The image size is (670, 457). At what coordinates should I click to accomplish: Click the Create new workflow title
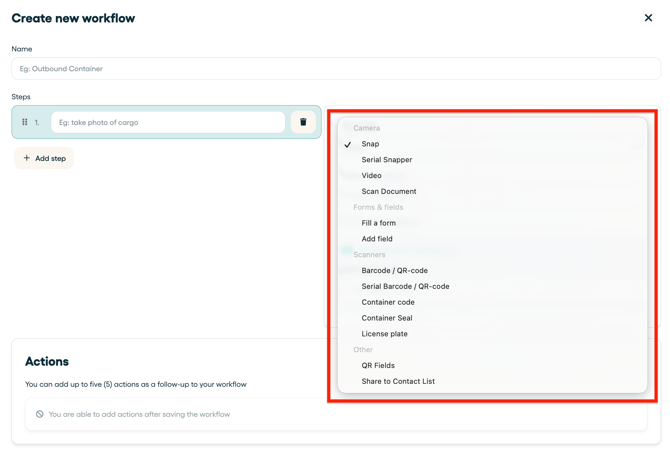[73, 18]
